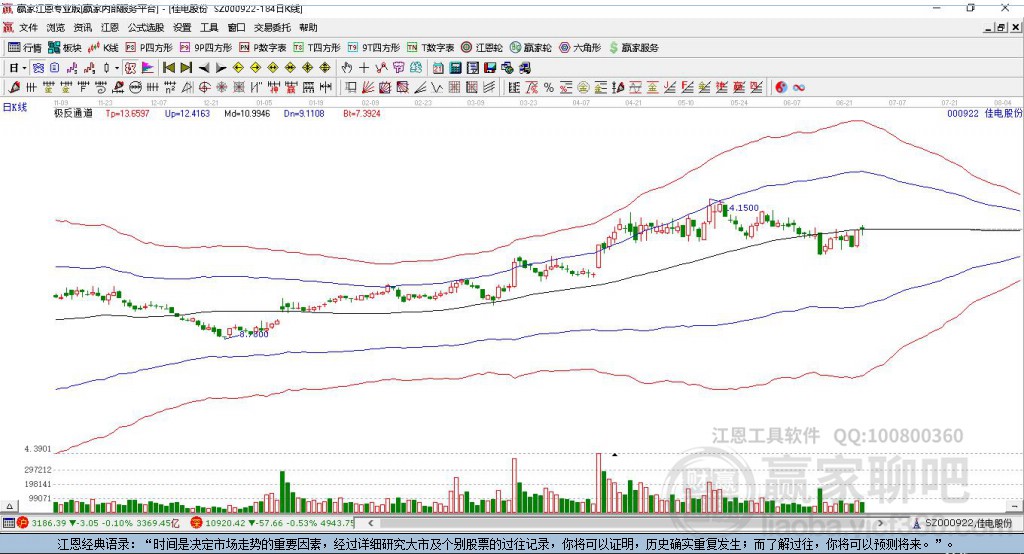
Task: Open the 公式选股 menu
Action: (x=146, y=27)
